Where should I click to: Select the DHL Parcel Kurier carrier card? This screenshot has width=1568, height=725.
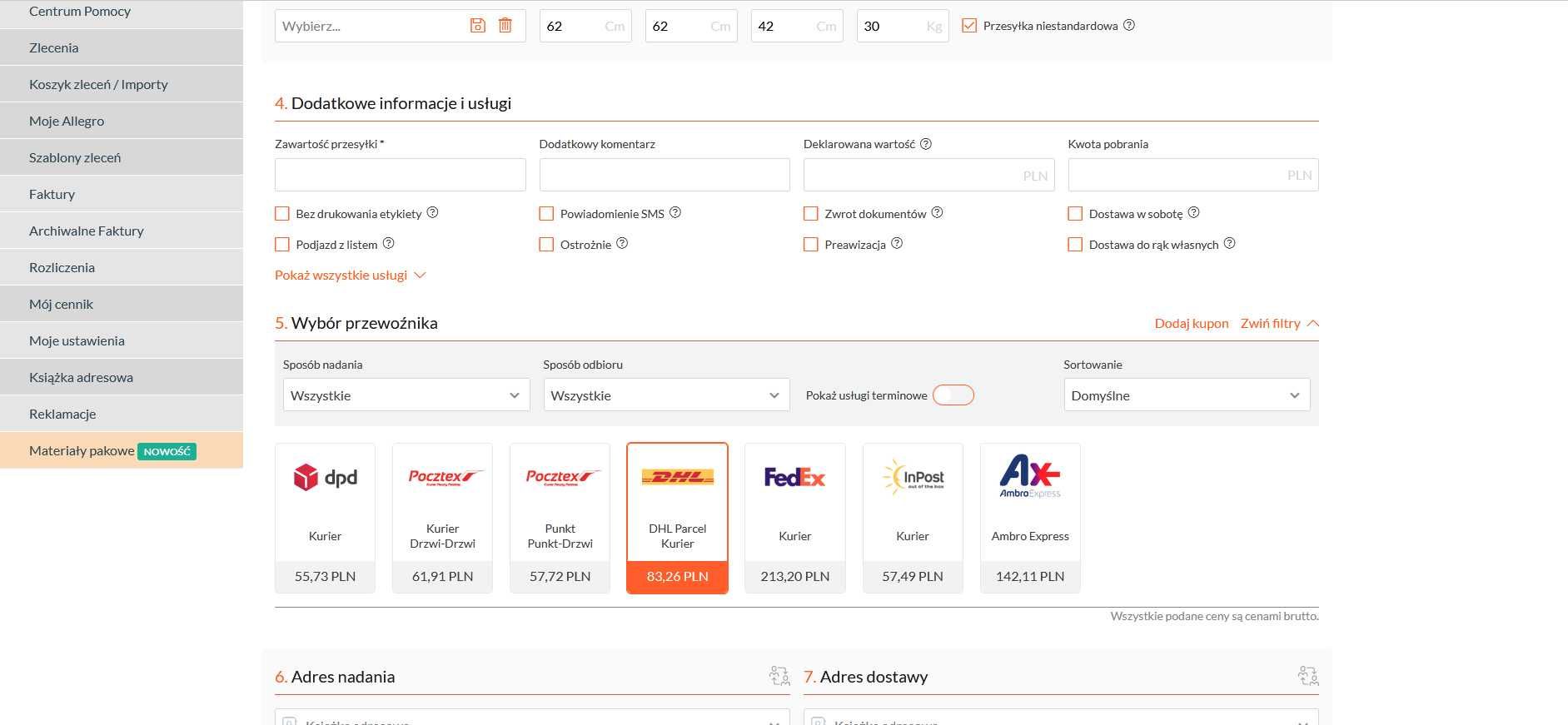click(x=677, y=518)
